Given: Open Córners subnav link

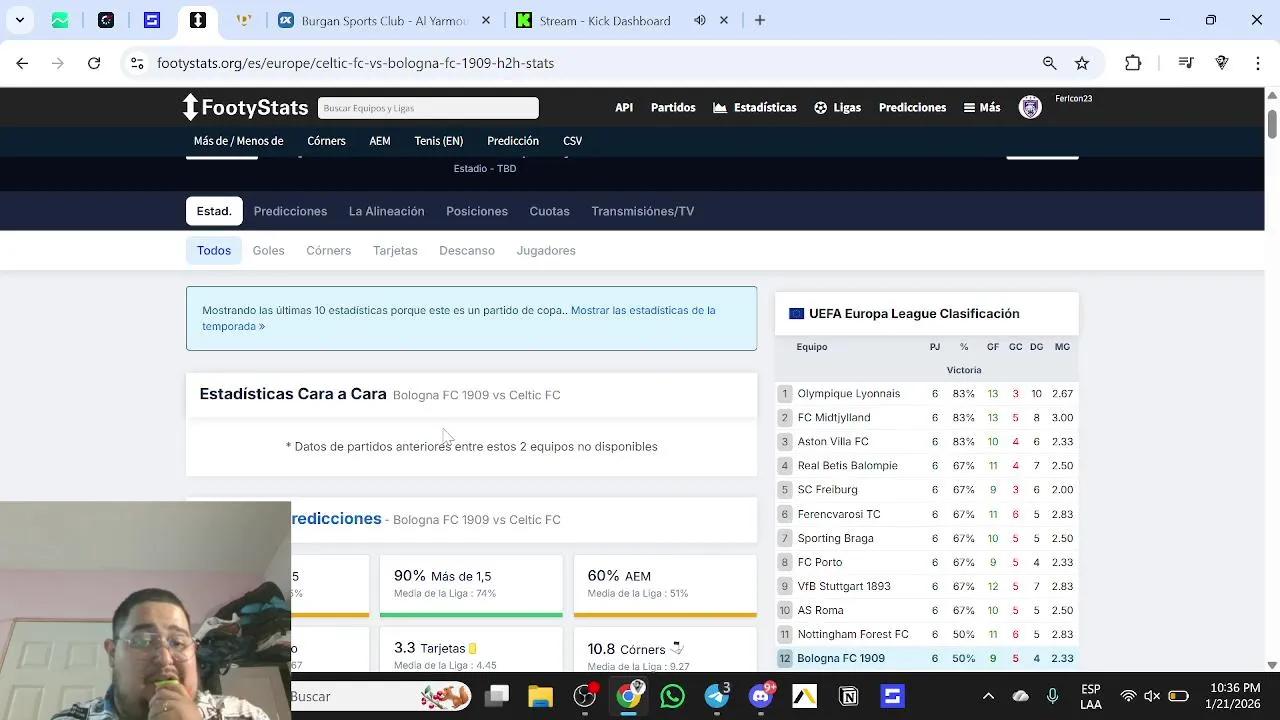Looking at the screenshot, I should click(x=326, y=141).
